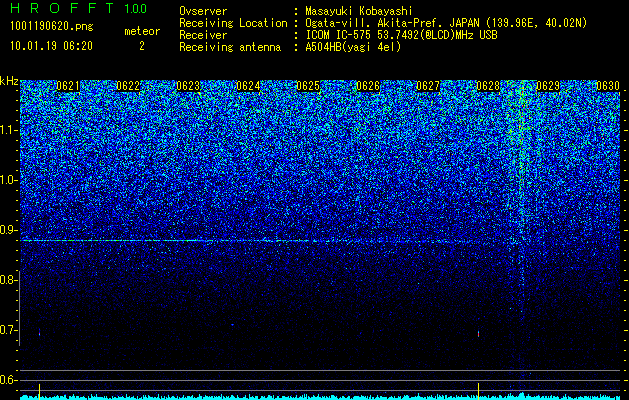Click the 1.1 kHz frequency label
The height and width of the screenshot is (400, 629).
(x=9, y=130)
